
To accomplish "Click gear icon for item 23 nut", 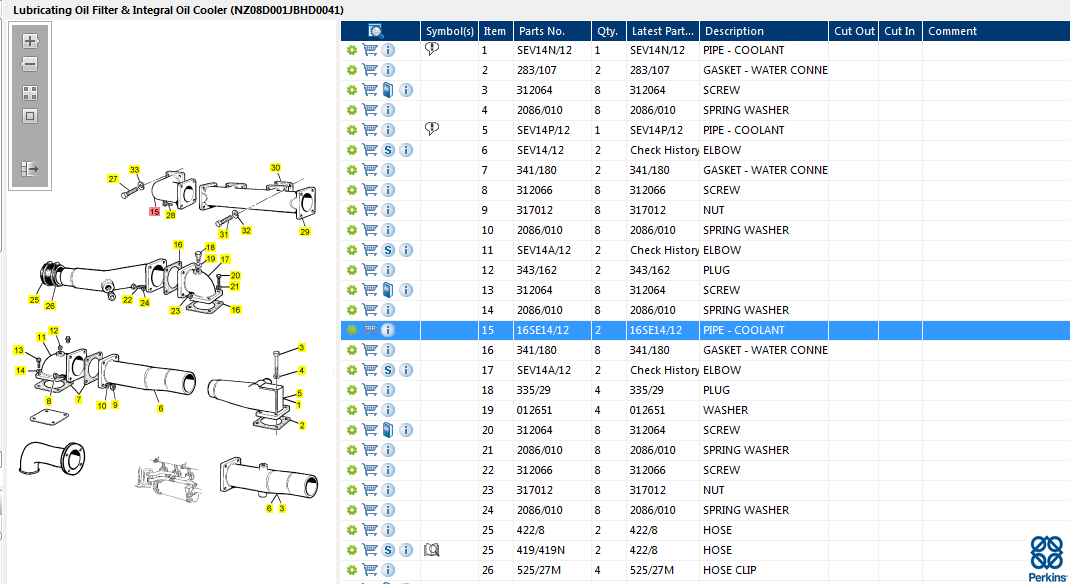I will (x=351, y=490).
